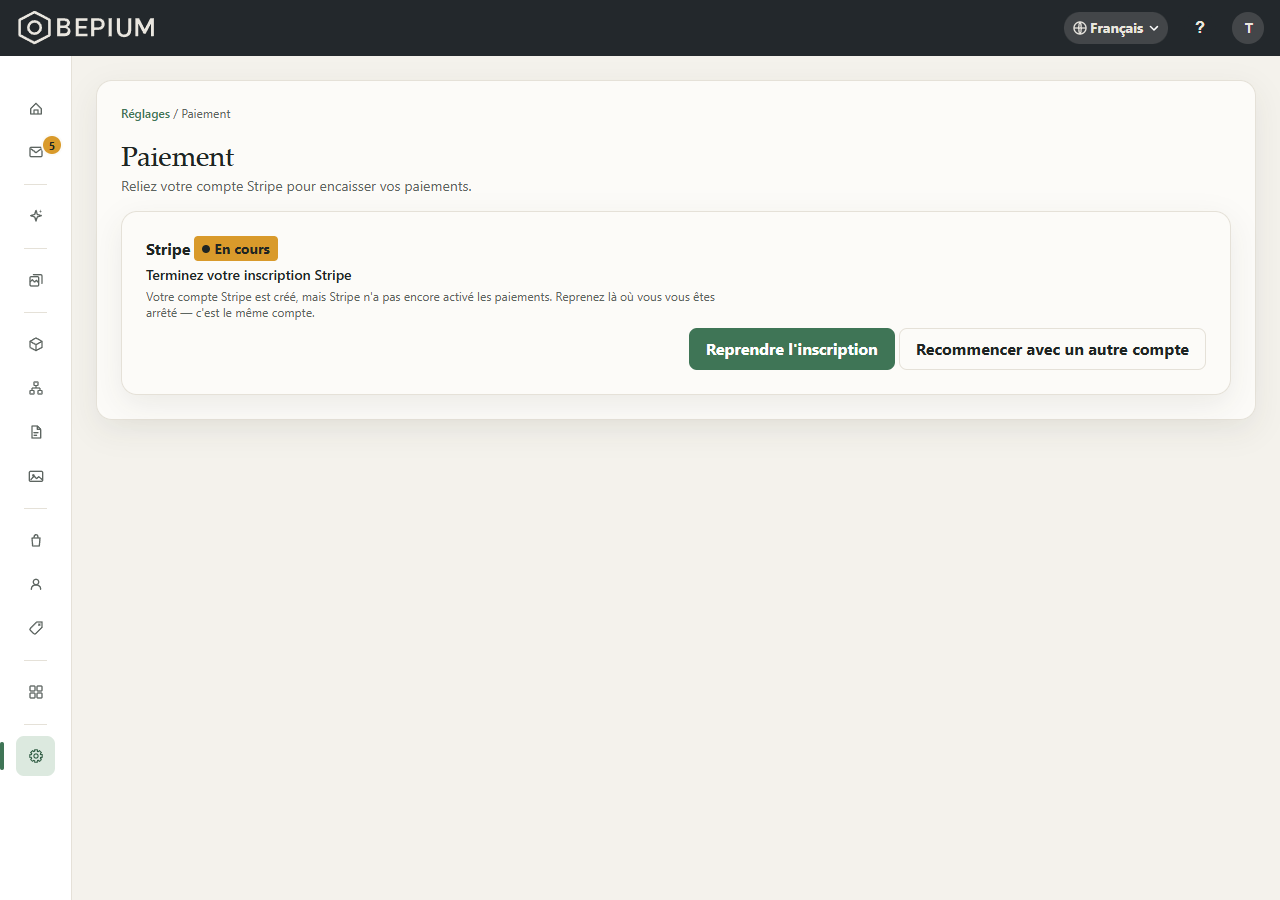1280x900 pixels.
Task: Click Recommencer avec un autre compte
Action: (1052, 349)
